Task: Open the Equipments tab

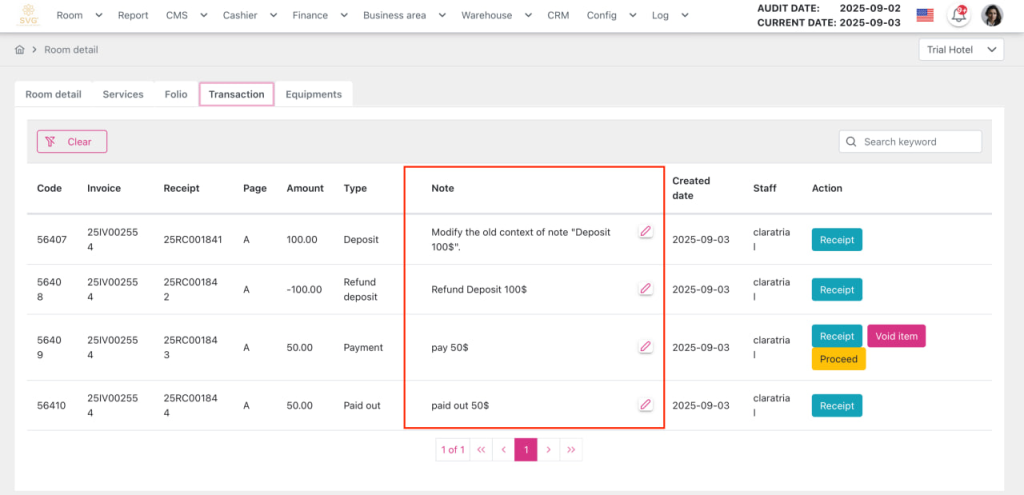Action: 313,94
